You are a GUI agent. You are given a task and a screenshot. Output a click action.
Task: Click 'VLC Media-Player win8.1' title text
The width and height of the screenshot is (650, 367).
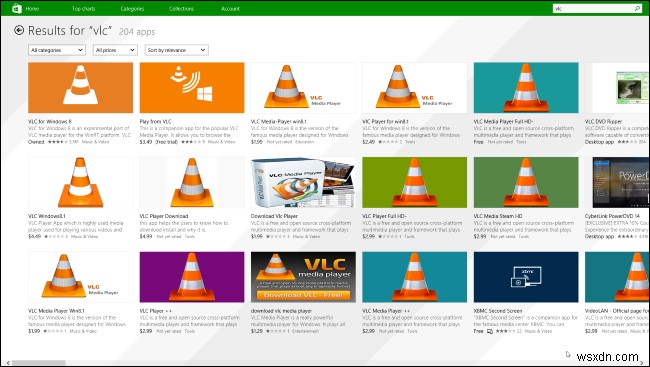279,122
